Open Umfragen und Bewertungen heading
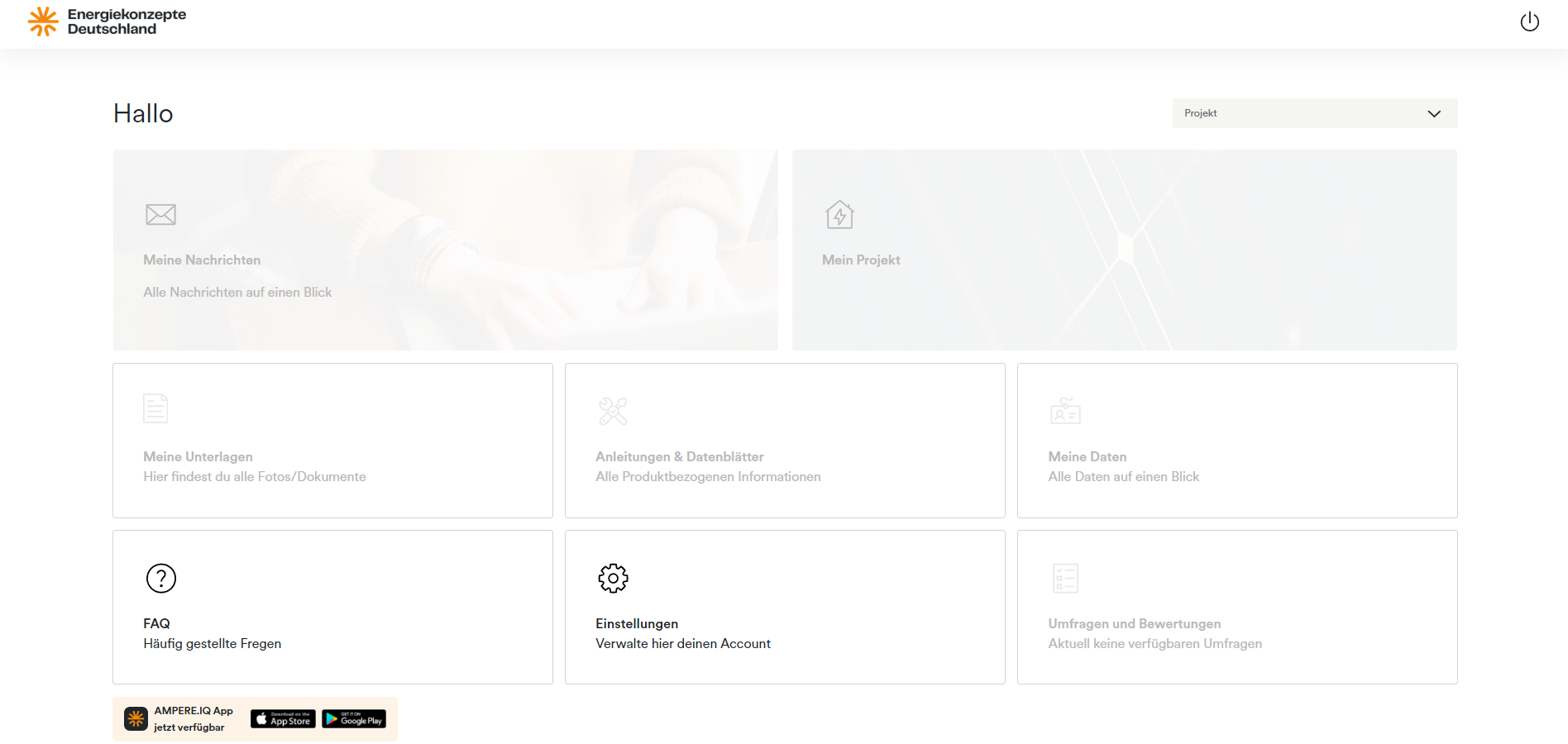This screenshot has width=1568, height=744. (x=1134, y=624)
